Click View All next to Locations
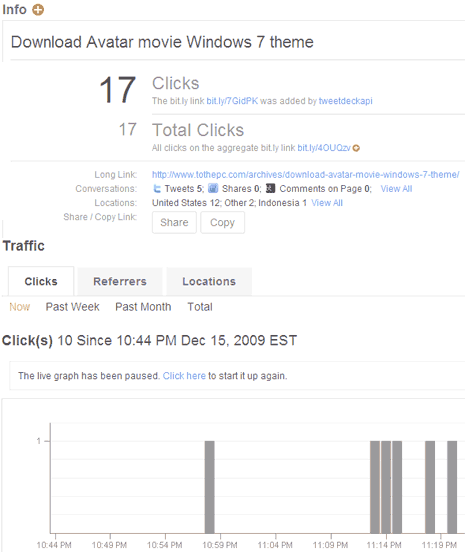The height and width of the screenshot is (552, 465). [327, 203]
